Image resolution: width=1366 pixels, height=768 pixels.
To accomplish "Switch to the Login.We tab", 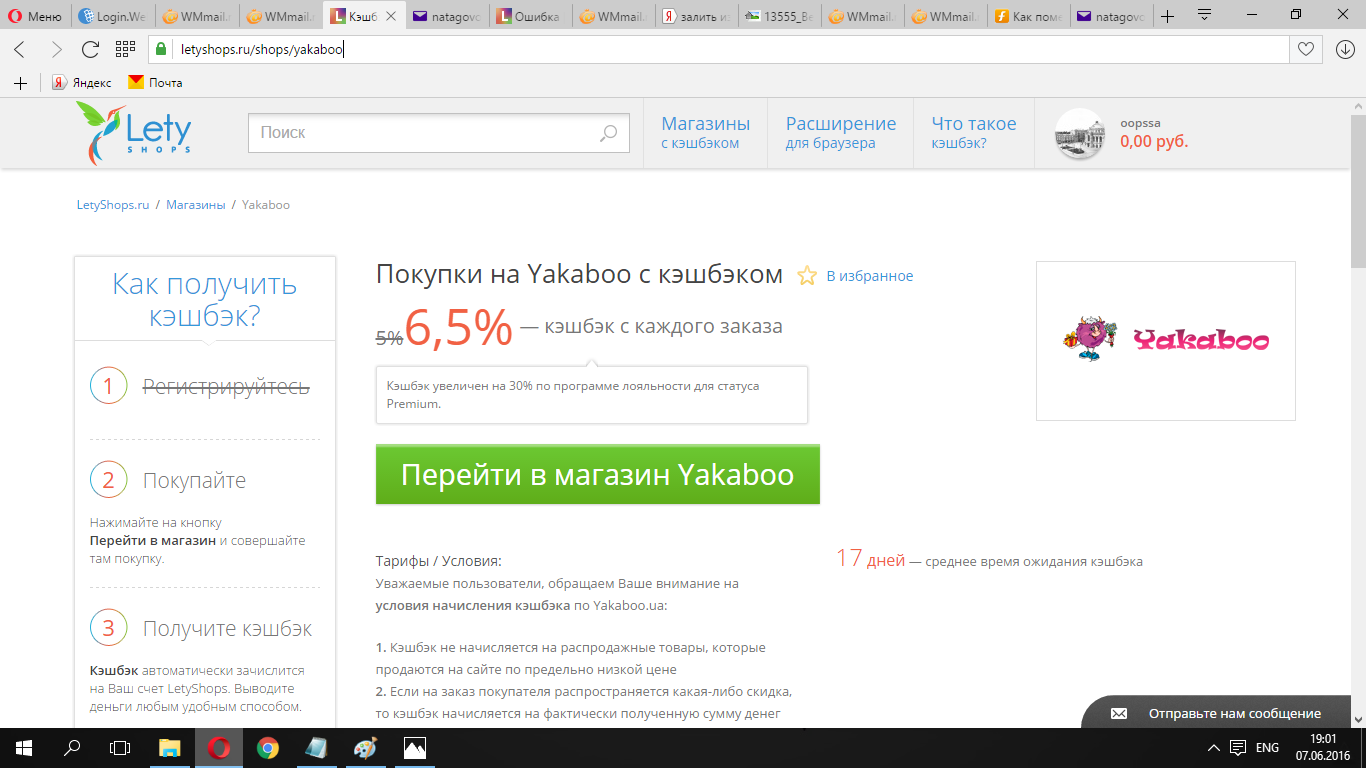I will click(113, 16).
